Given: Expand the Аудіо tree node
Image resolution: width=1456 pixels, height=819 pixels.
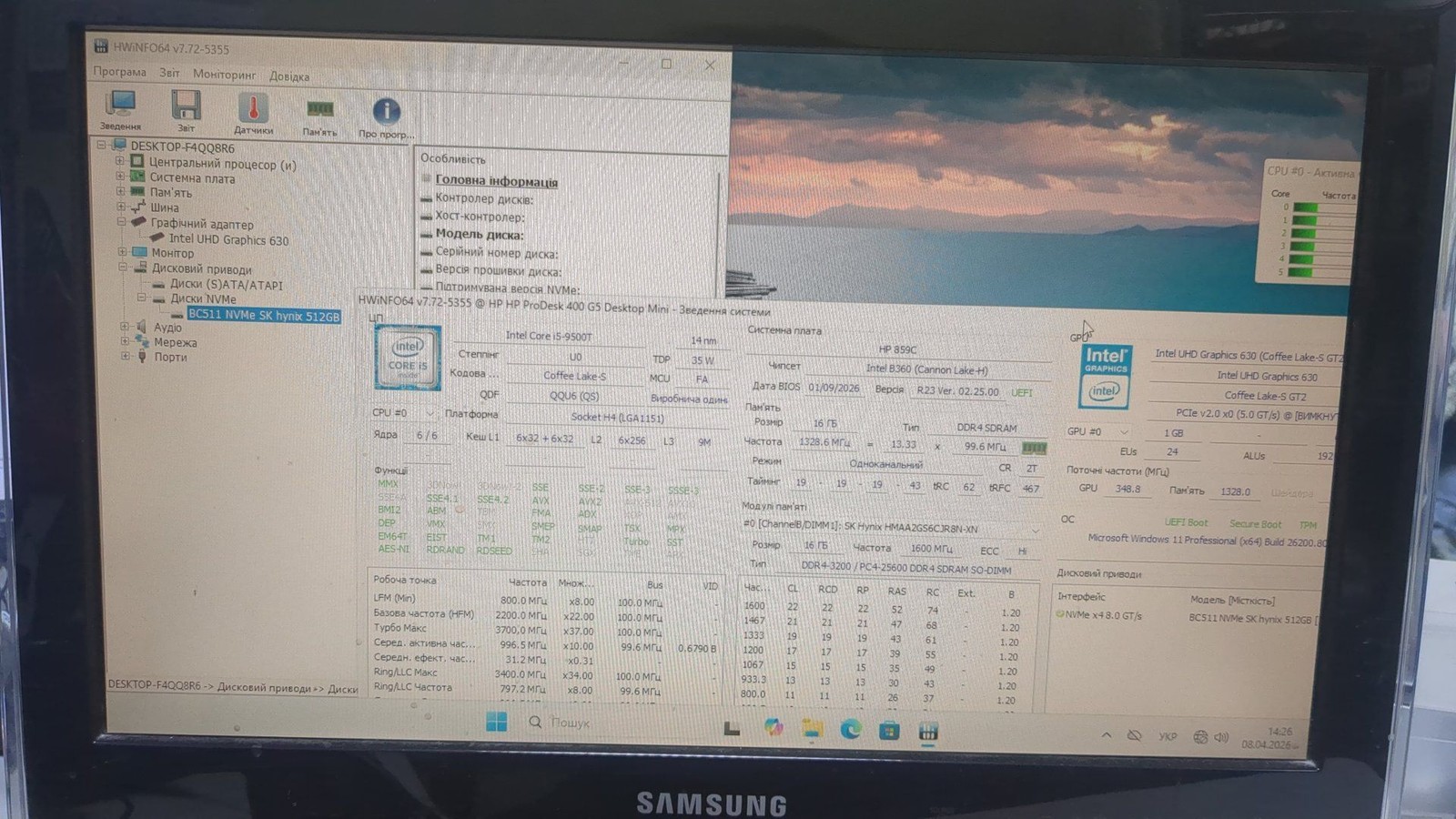Looking at the screenshot, I should pos(125,326).
